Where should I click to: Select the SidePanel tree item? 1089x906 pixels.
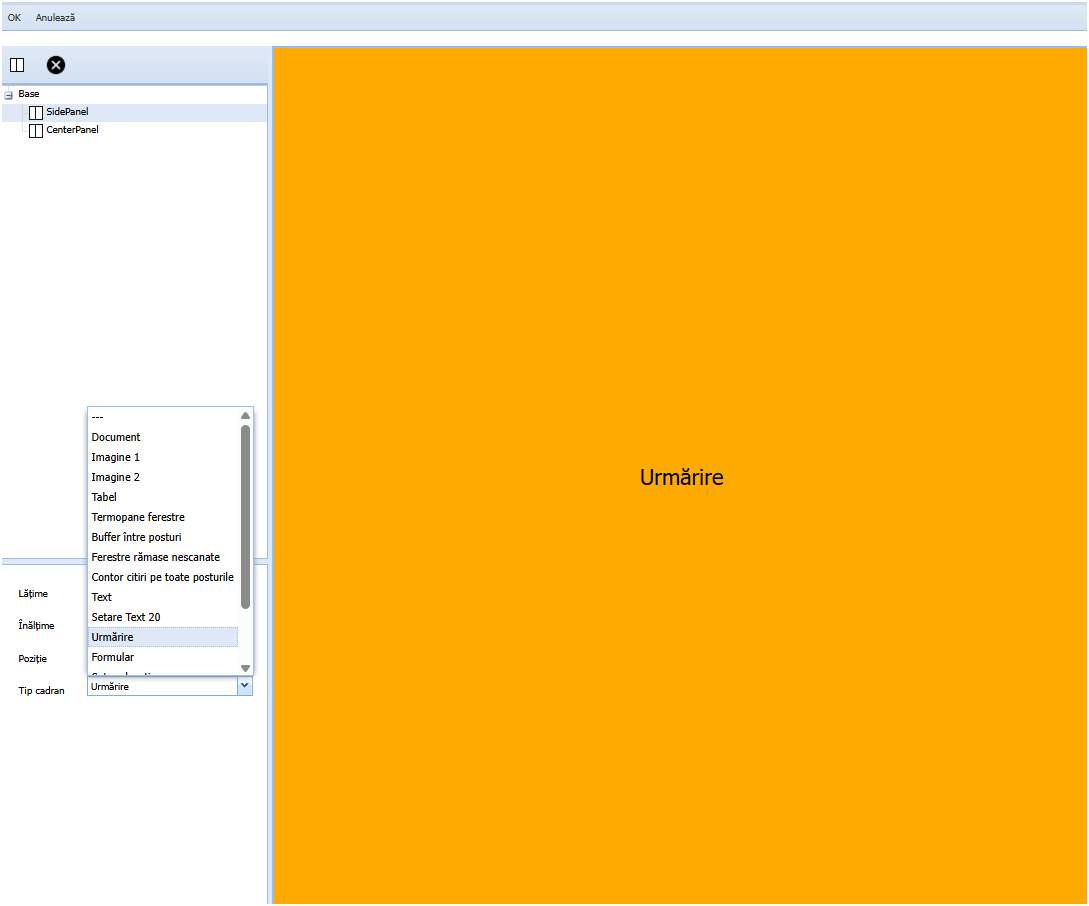(135, 112)
